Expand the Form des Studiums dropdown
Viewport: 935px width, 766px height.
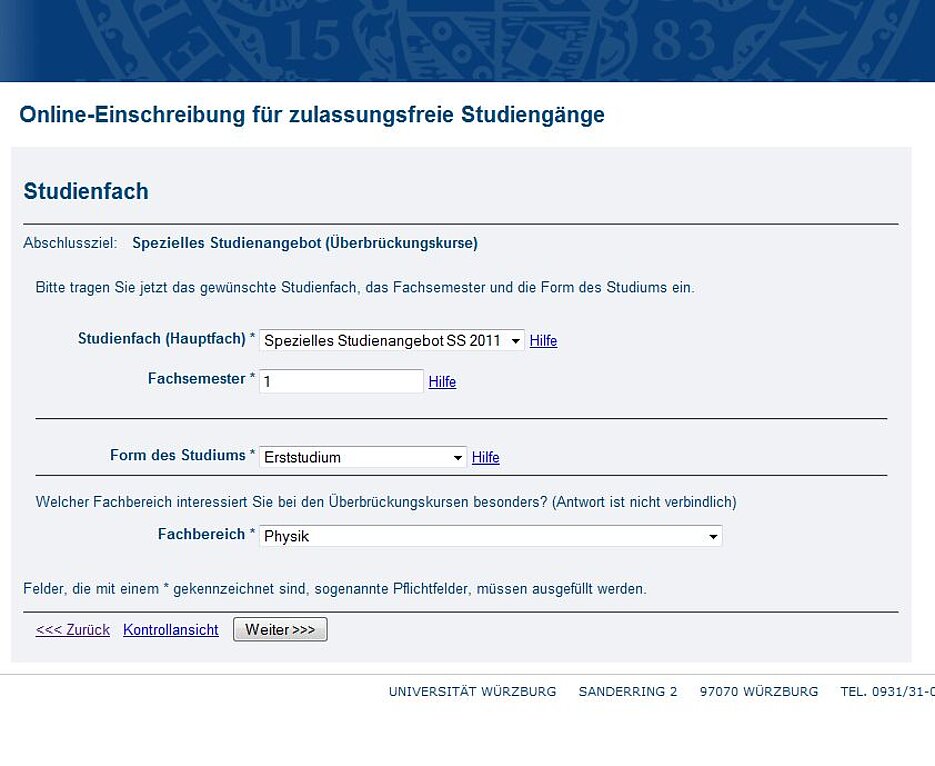pyautogui.click(x=363, y=457)
